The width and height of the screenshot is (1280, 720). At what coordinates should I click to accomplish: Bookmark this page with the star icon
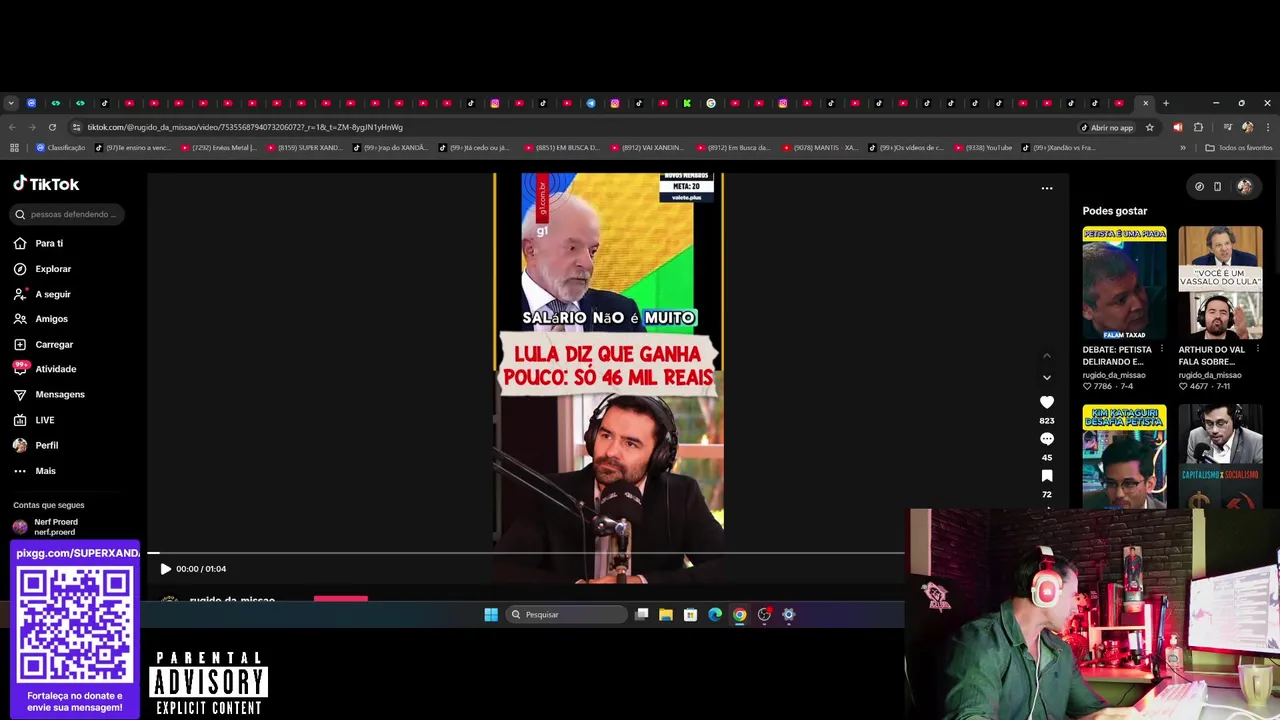click(1150, 127)
